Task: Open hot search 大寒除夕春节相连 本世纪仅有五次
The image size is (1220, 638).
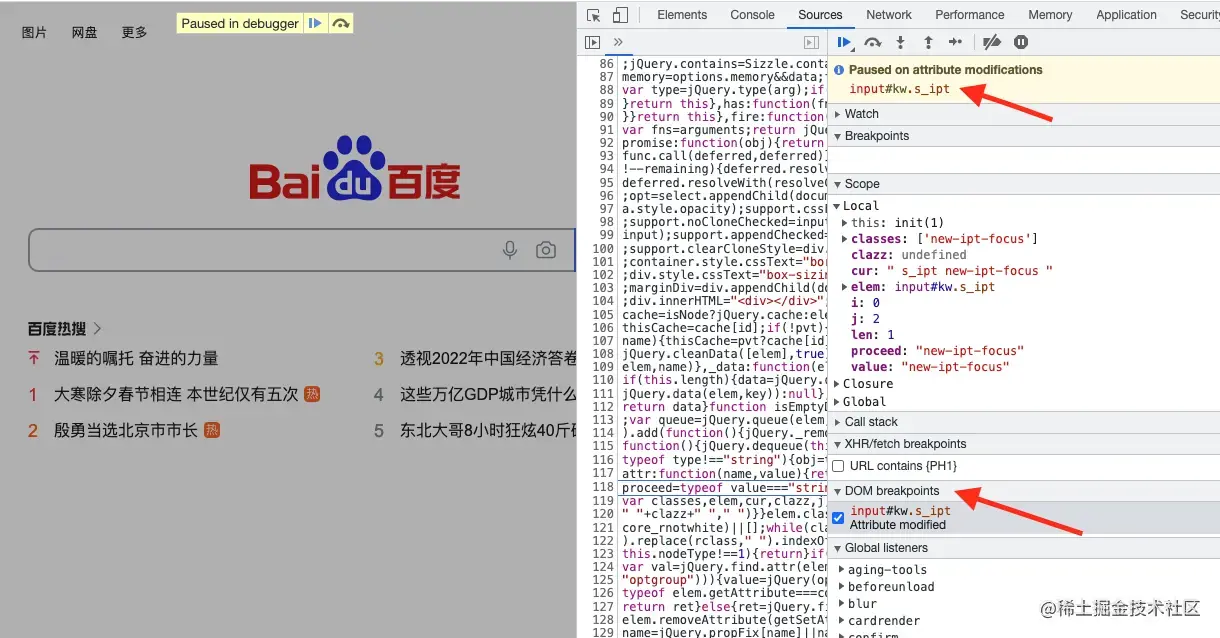Action: coord(176,394)
